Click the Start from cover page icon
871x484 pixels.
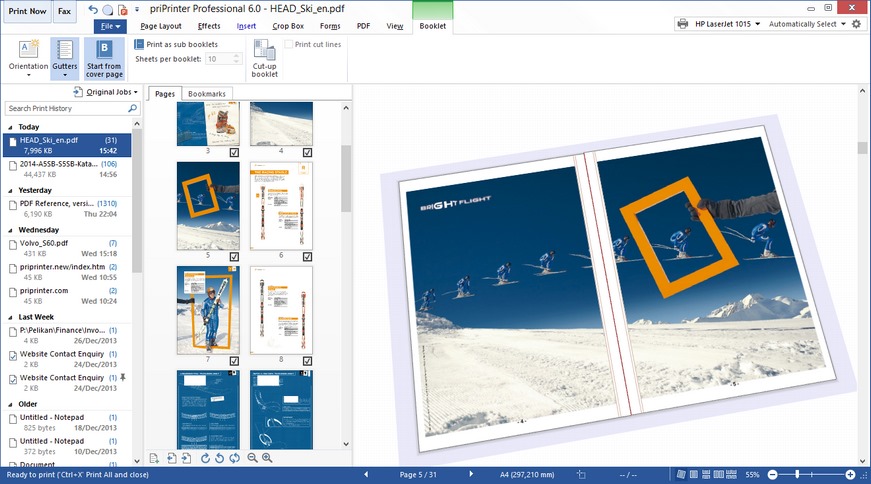click(x=104, y=59)
